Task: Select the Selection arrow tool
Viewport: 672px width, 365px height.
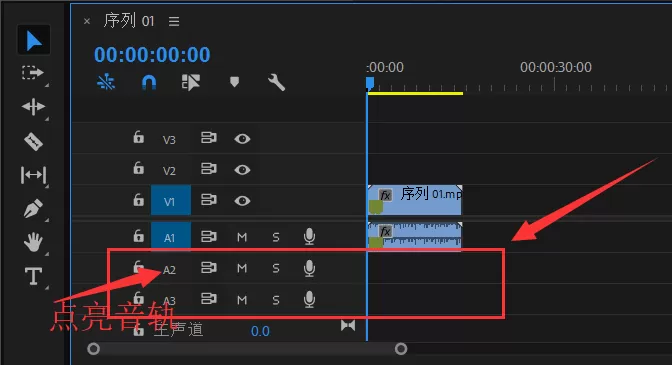Action: [33, 41]
